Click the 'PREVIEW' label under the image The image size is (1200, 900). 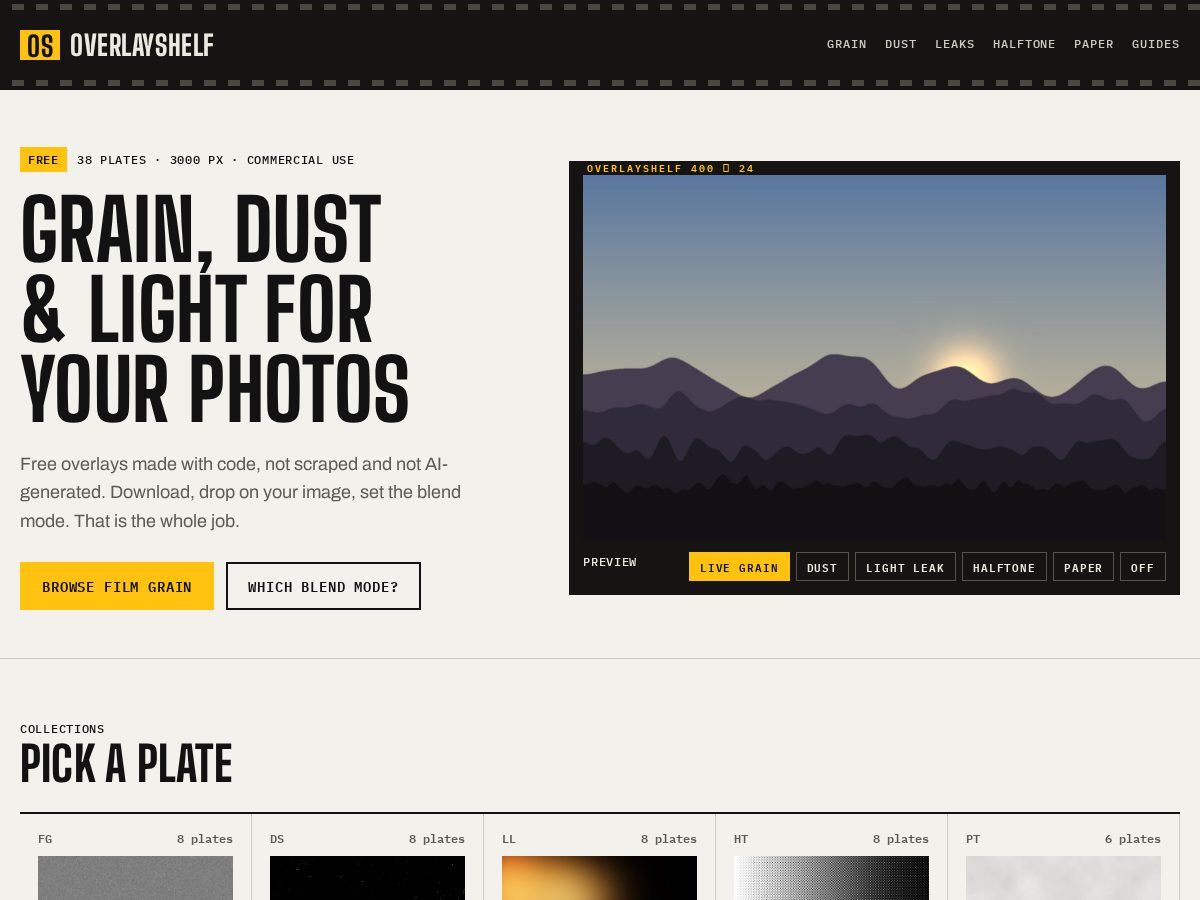[610, 562]
